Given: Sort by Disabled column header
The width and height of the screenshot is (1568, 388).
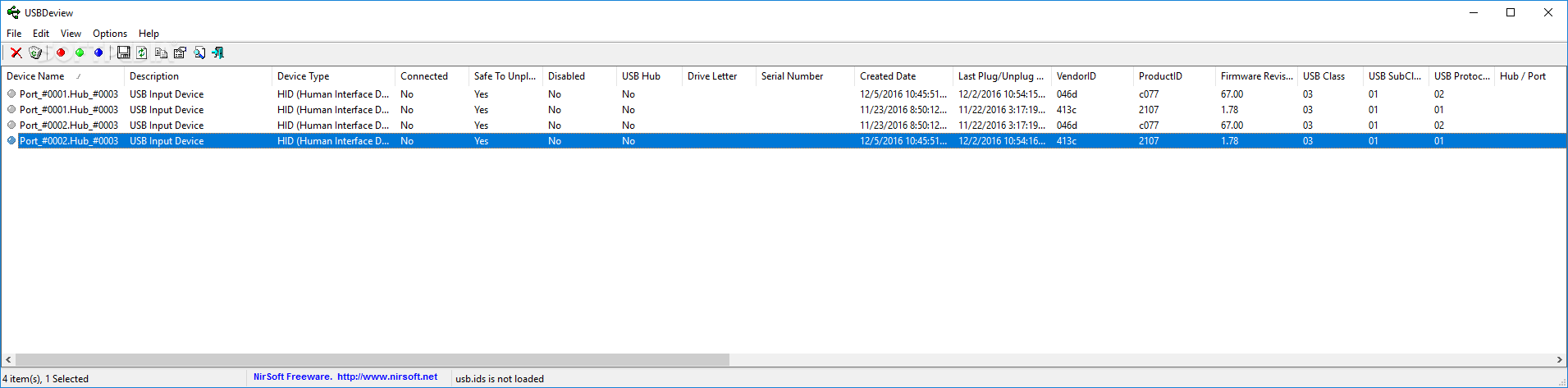Looking at the screenshot, I should click(x=579, y=76).
